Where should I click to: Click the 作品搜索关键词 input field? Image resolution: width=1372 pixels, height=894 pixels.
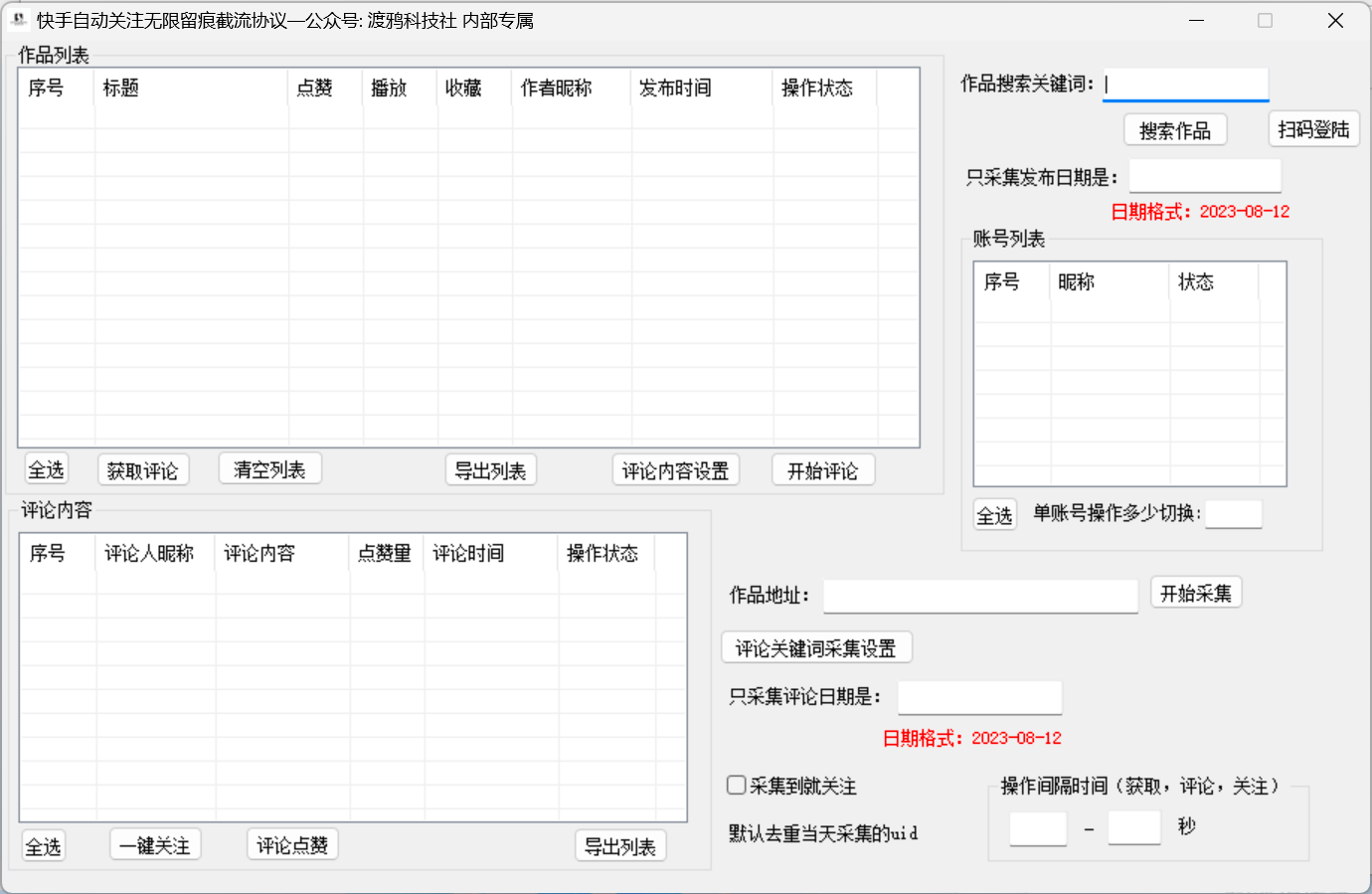tap(1185, 84)
